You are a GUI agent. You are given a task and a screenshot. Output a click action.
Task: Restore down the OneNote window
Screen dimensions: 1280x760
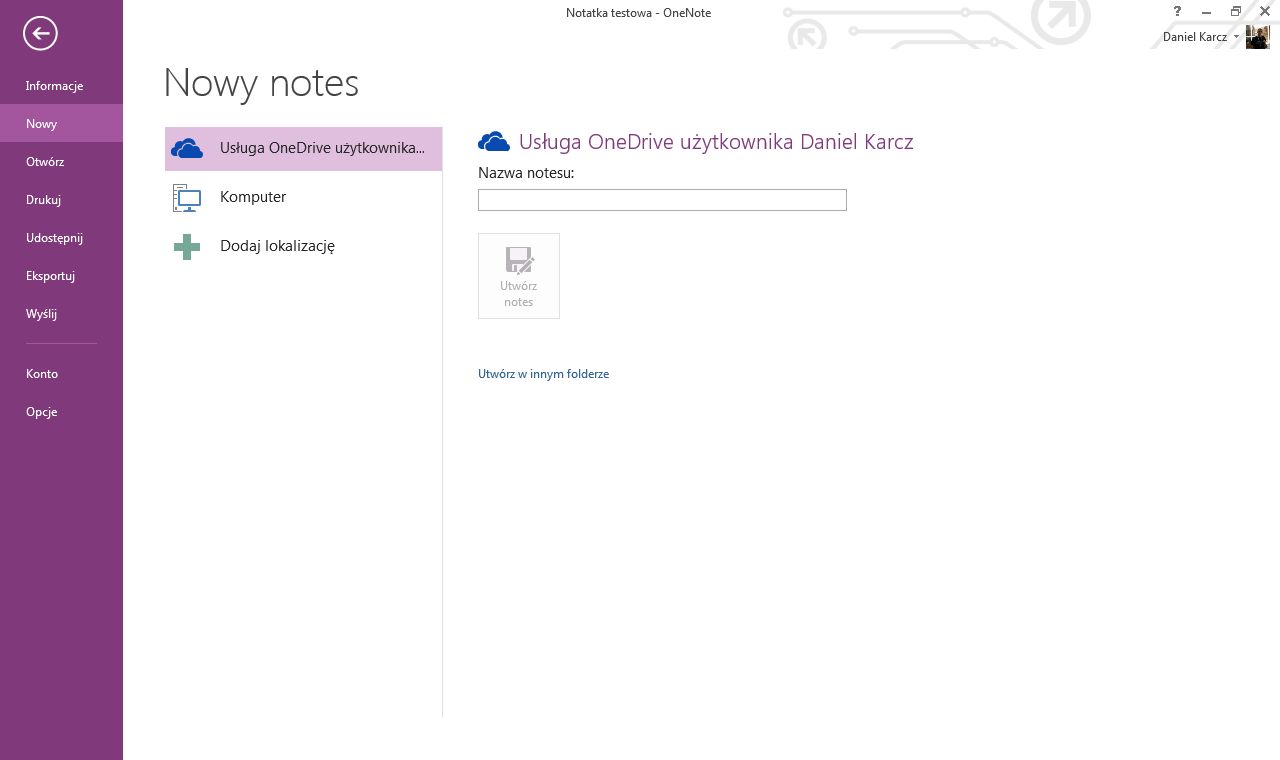pyautogui.click(x=1236, y=11)
